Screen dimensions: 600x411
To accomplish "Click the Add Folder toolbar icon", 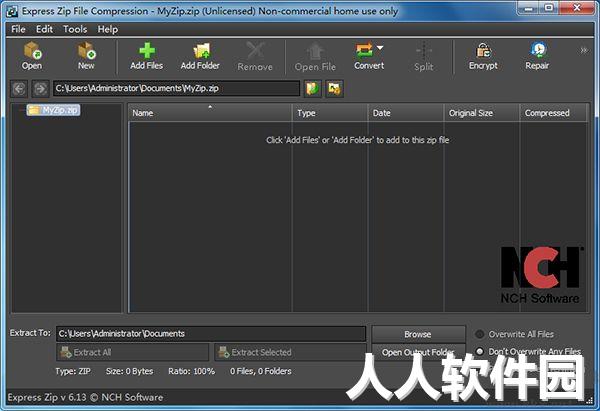I will [x=200, y=56].
